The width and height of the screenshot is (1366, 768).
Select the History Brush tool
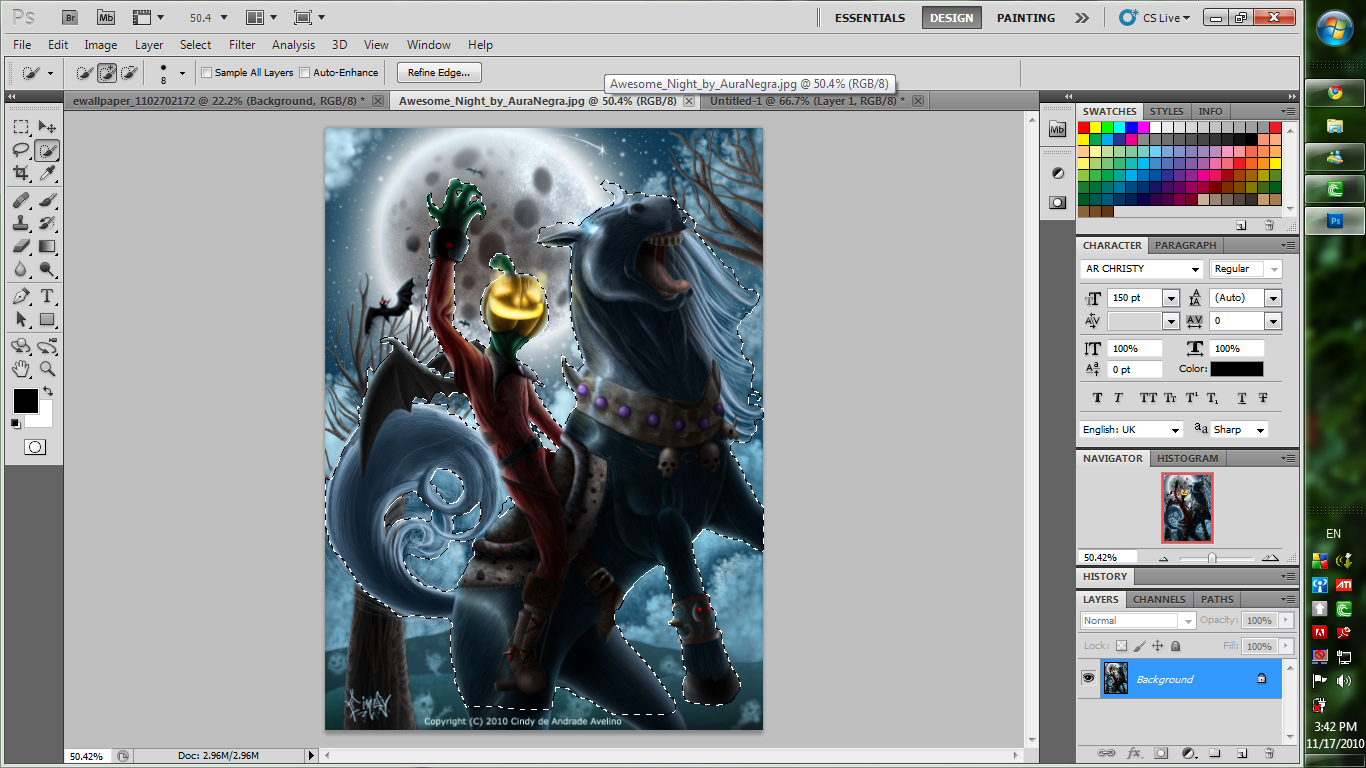(x=47, y=223)
